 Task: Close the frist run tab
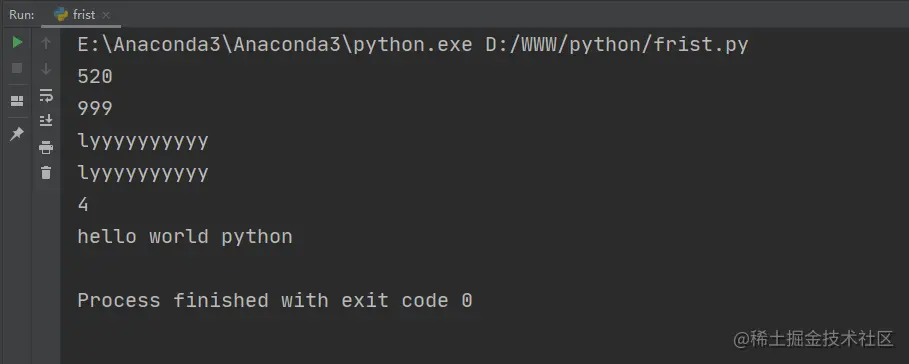(x=106, y=15)
